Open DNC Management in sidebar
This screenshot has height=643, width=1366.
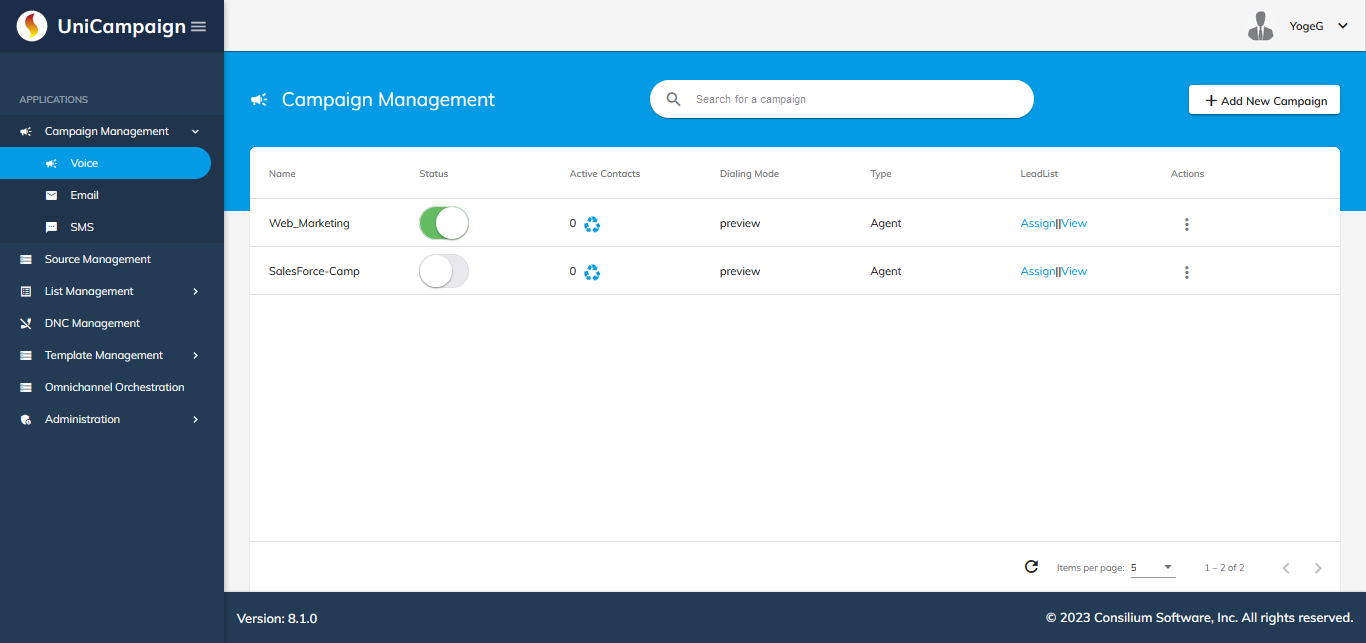[92, 323]
